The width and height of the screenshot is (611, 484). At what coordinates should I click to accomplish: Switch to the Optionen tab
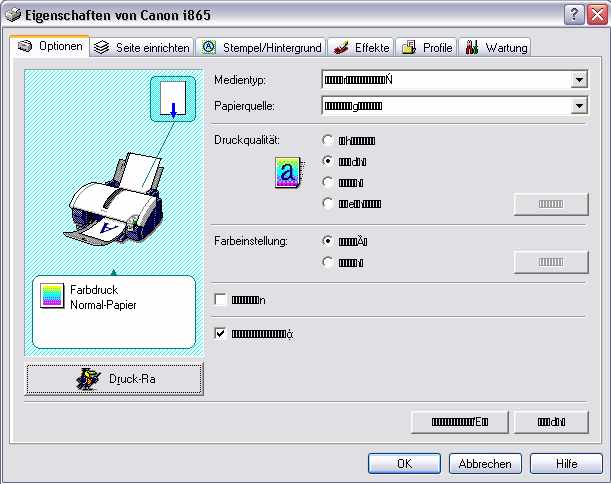(x=49, y=46)
